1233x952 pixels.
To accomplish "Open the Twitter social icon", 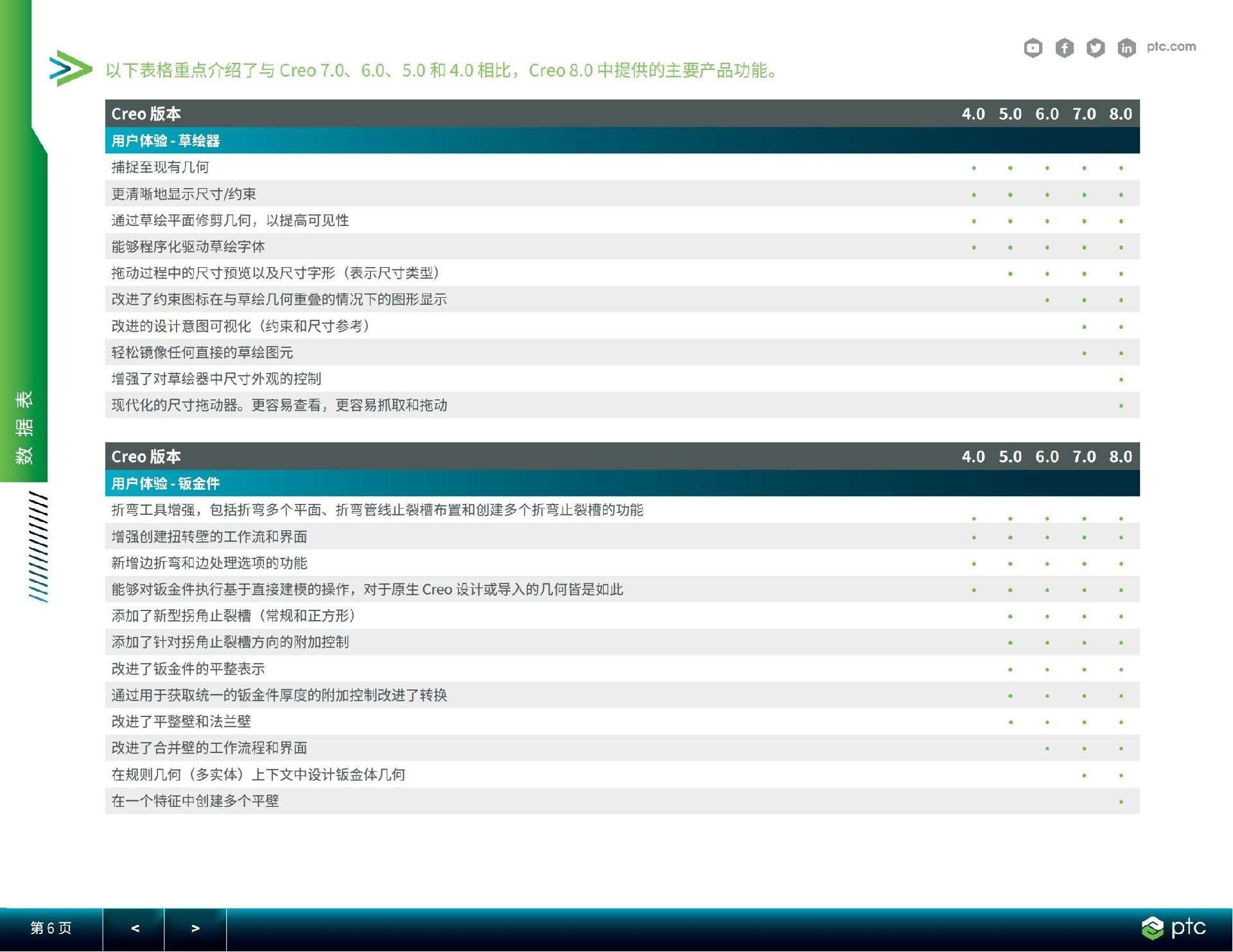I will 1096,48.
